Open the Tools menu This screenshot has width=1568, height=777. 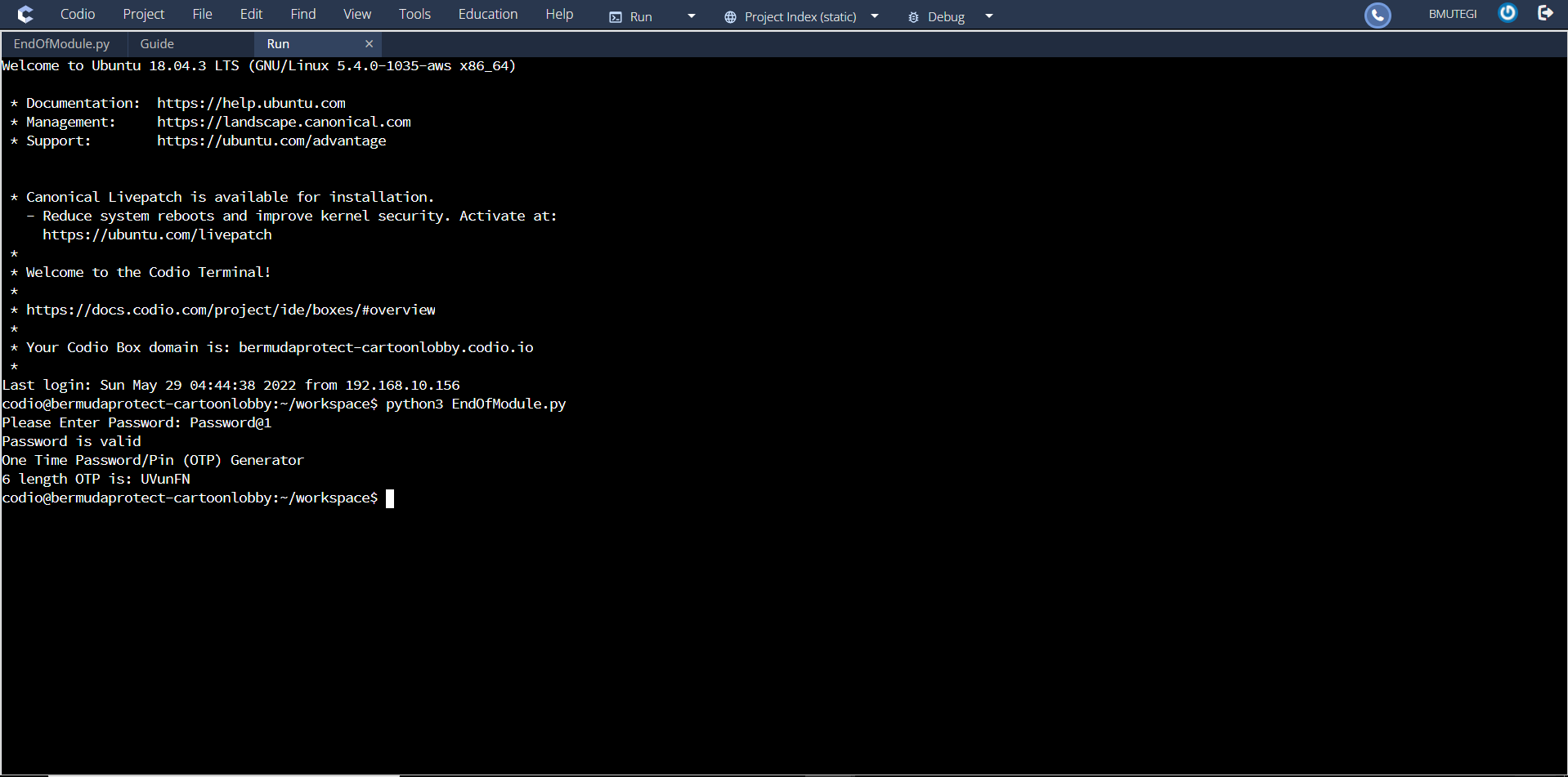click(414, 15)
